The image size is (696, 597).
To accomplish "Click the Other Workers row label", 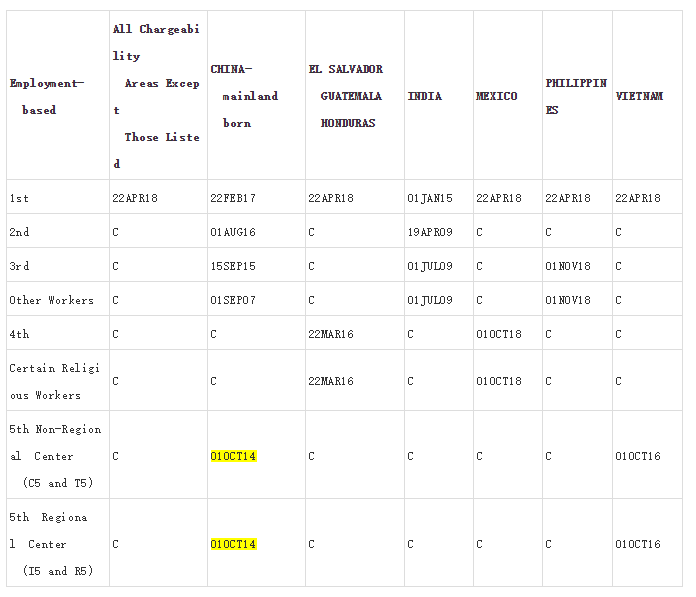I will 51,300.
